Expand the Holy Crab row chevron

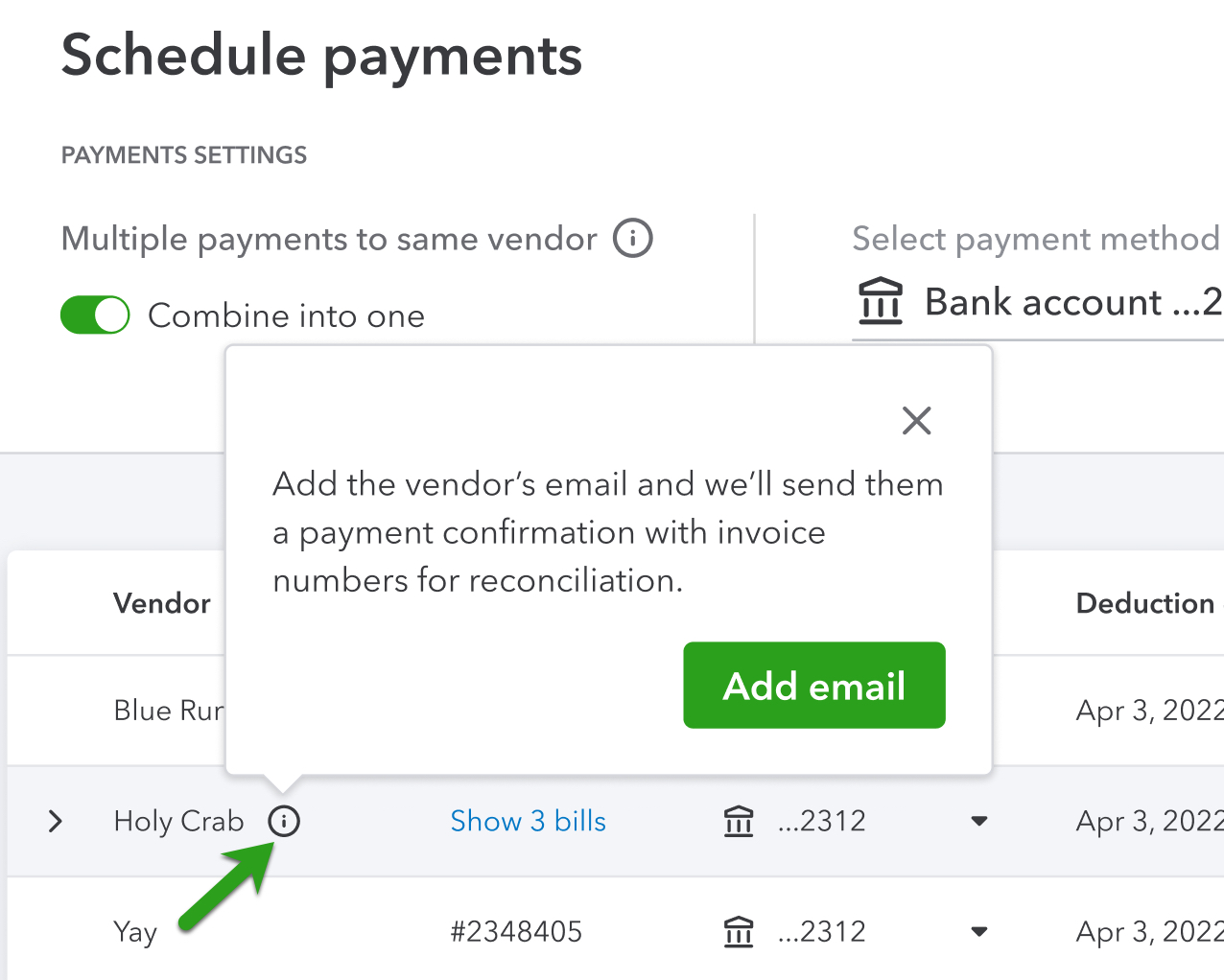pyautogui.click(x=56, y=821)
